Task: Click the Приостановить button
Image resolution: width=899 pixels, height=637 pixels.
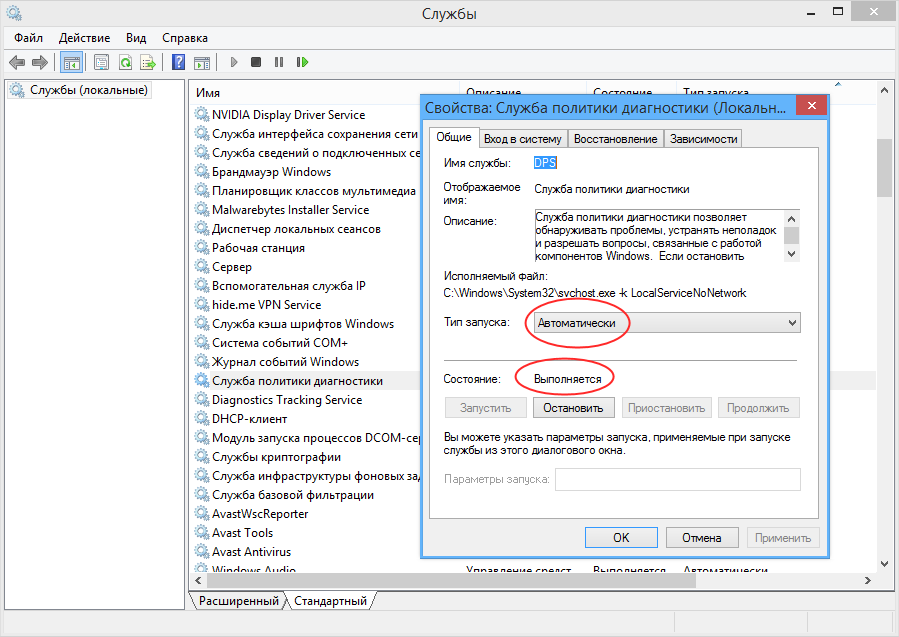Action: pyautogui.click(x=666, y=408)
